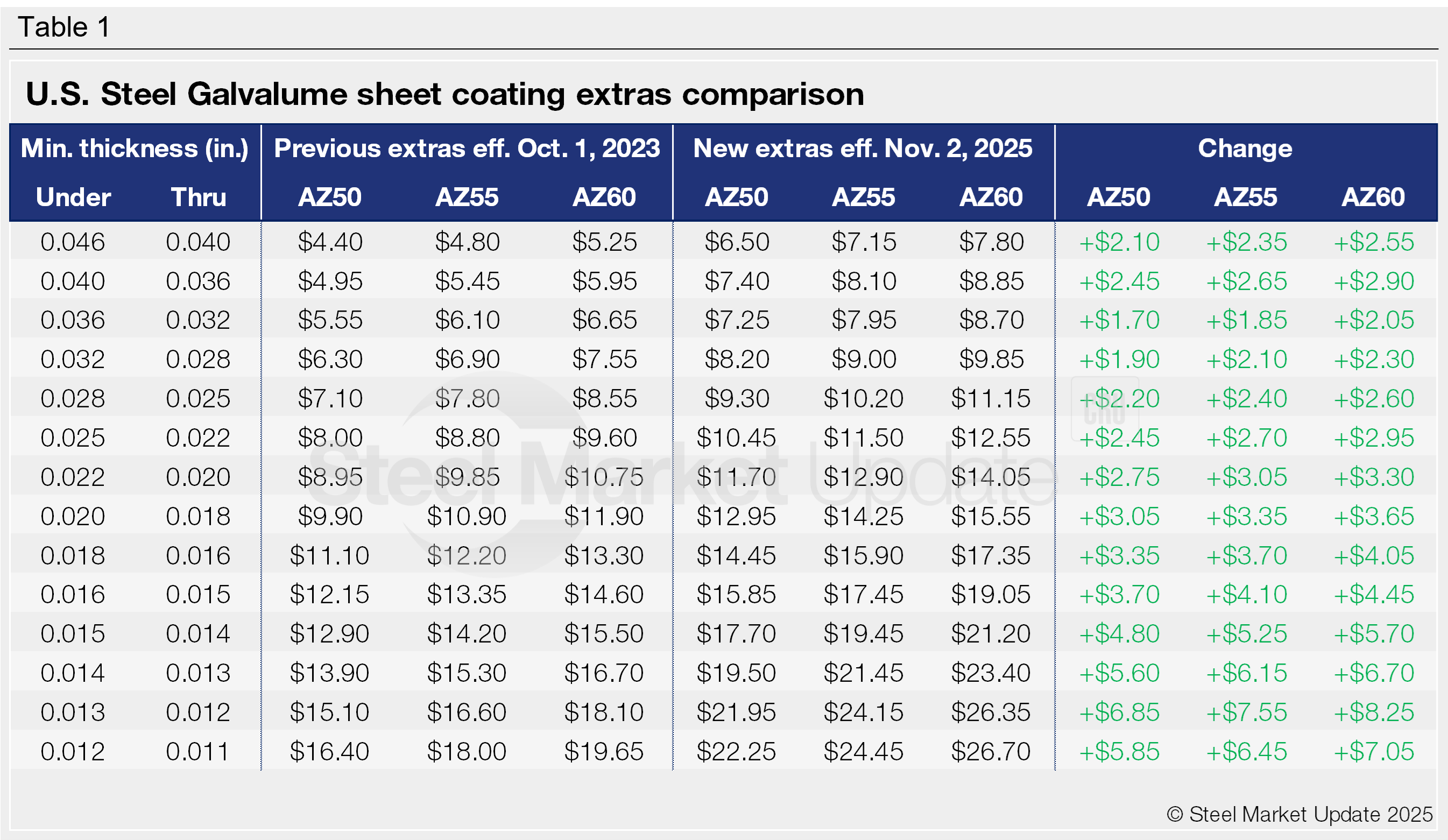Screen dimensions: 1448x840
Task: Click the $26.70 new AZ60 cell
Action: pyautogui.click(x=991, y=752)
